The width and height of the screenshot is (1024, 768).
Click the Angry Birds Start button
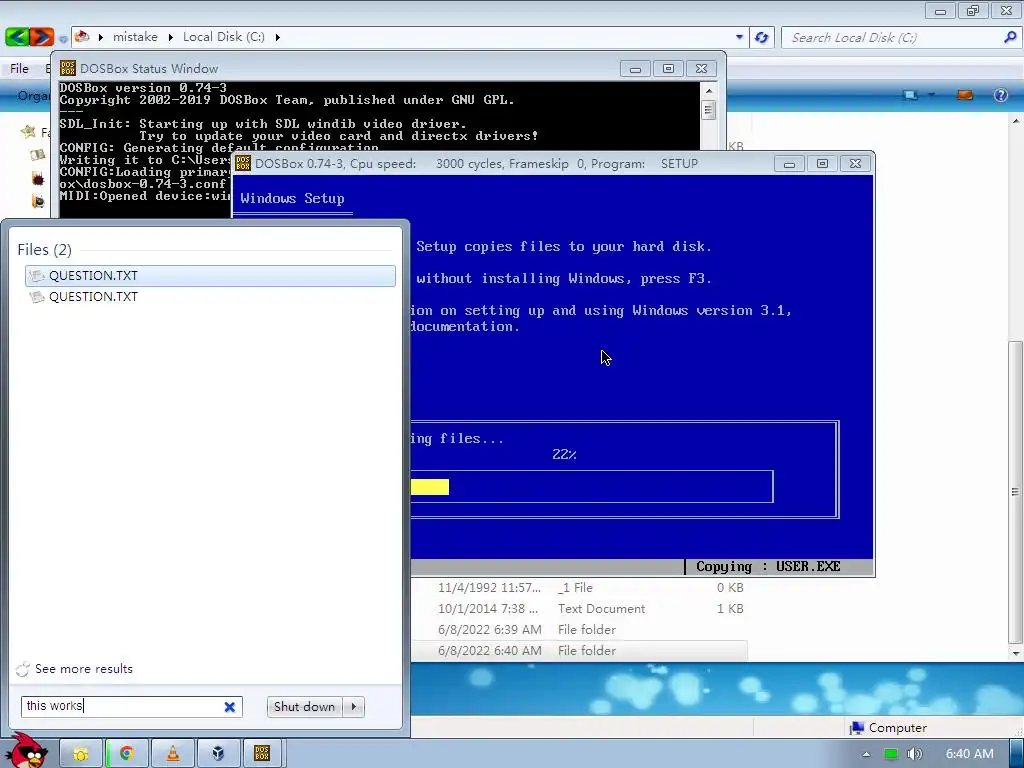tap(28, 750)
